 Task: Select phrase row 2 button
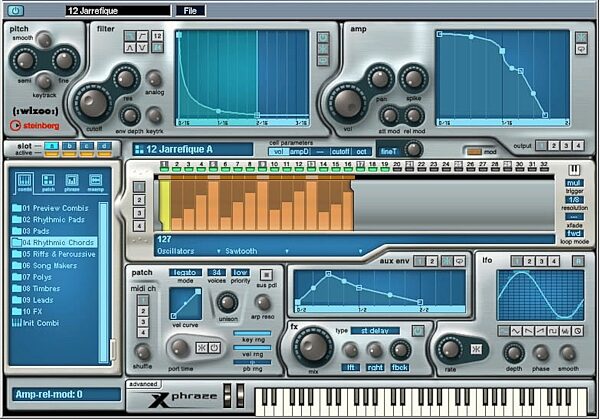(139, 200)
